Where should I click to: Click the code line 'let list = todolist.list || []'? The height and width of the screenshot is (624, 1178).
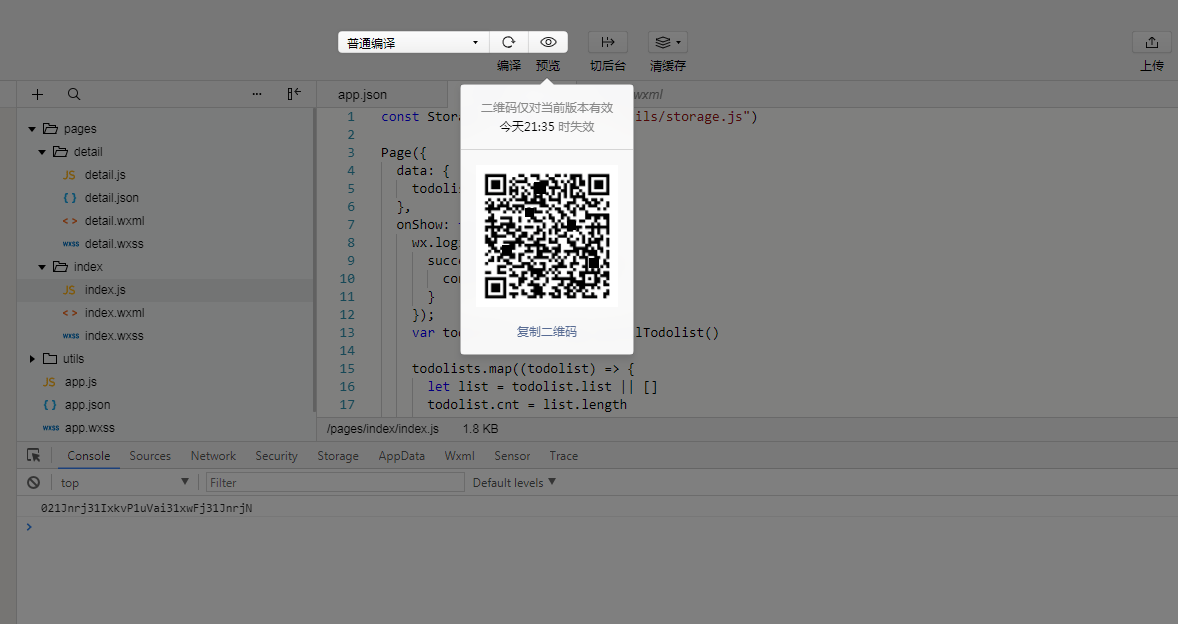pyautogui.click(x=542, y=387)
